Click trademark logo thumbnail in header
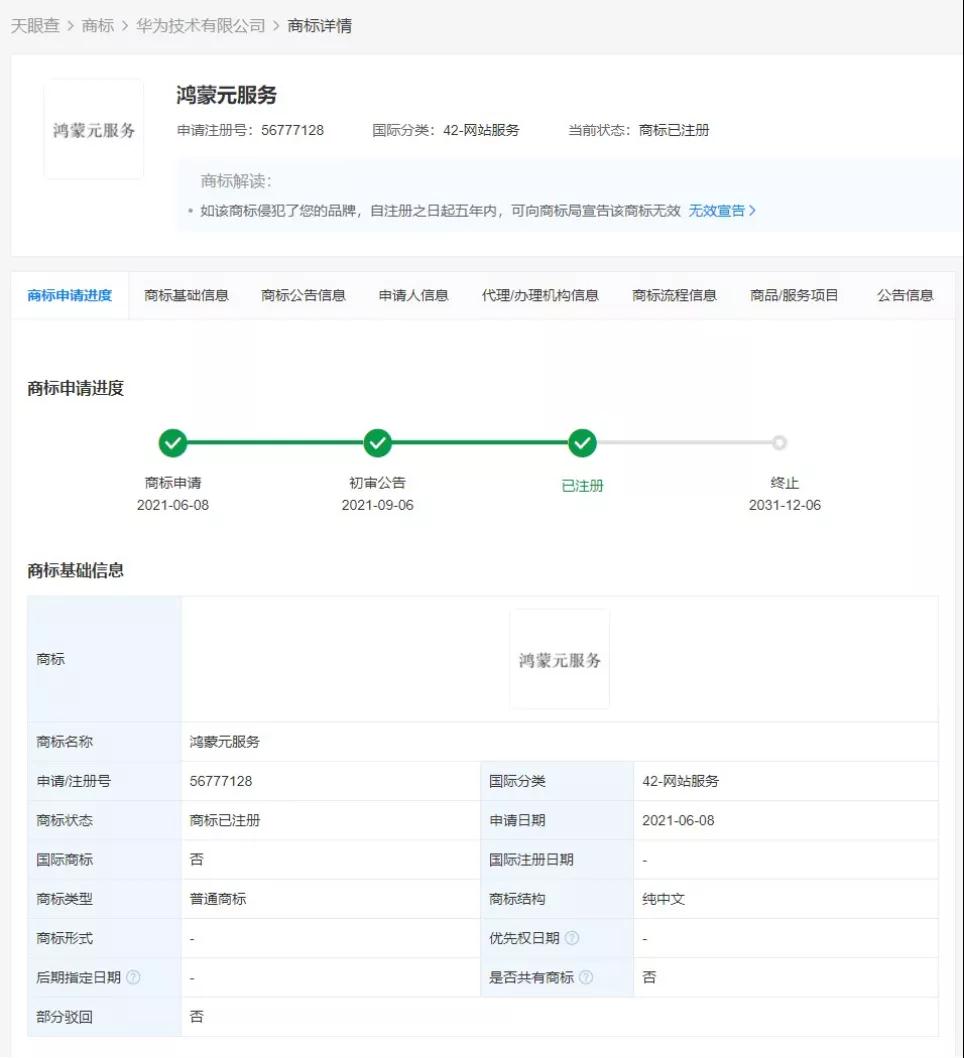964x1058 pixels. tap(94, 130)
